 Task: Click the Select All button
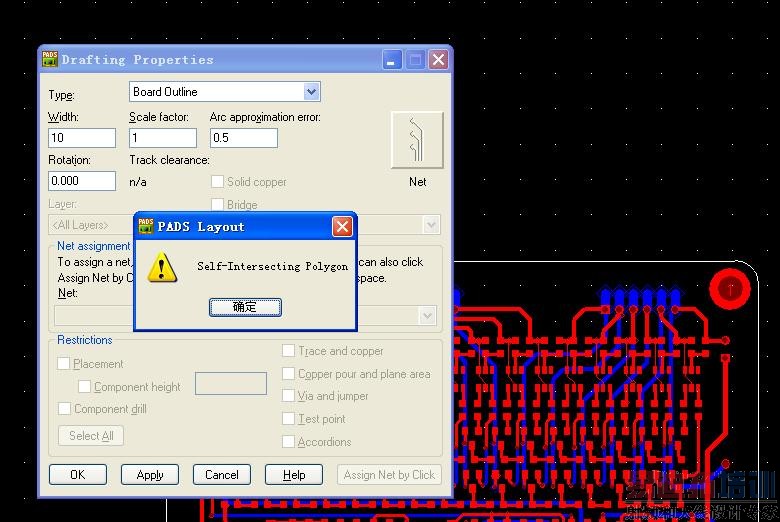coord(91,436)
